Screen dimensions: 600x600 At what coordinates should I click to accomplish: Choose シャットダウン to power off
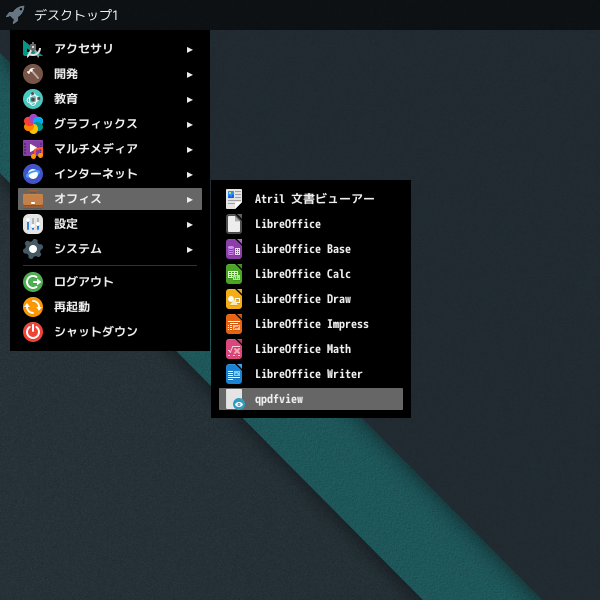click(110, 332)
